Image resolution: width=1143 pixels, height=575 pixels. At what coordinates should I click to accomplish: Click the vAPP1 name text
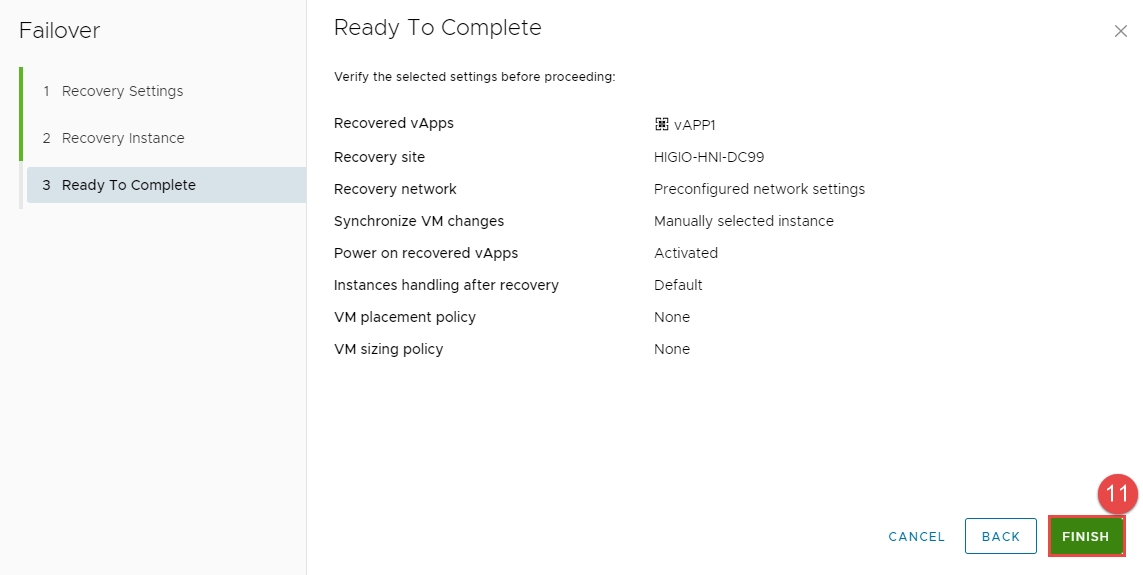coord(695,125)
